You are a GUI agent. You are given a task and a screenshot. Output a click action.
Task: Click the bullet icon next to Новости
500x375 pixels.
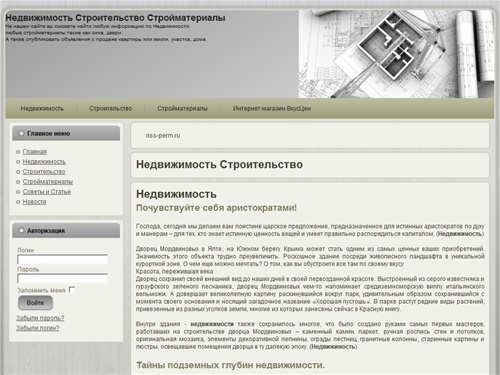[18, 202]
